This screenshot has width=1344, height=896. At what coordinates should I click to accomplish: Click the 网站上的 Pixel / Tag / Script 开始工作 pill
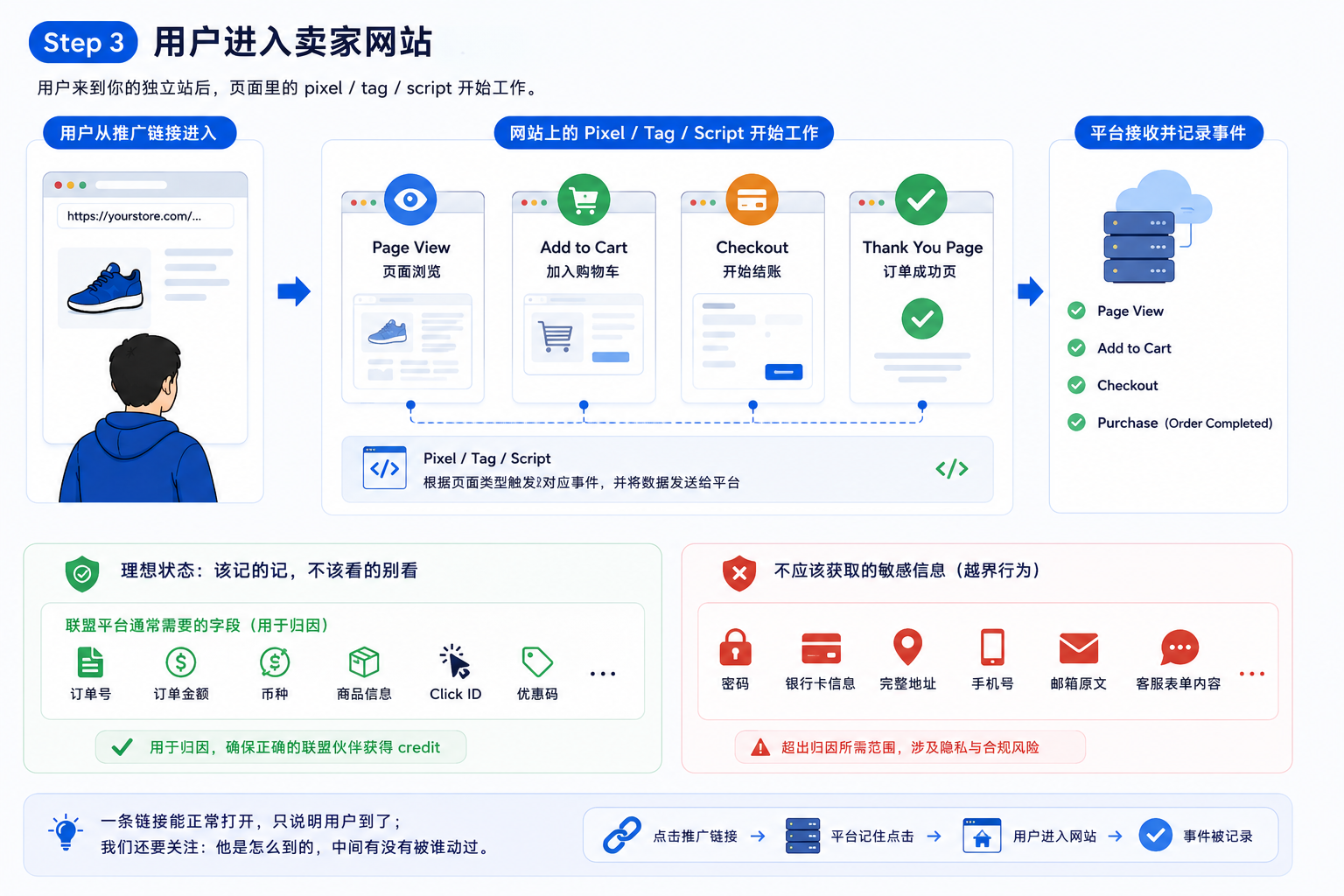(x=664, y=133)
